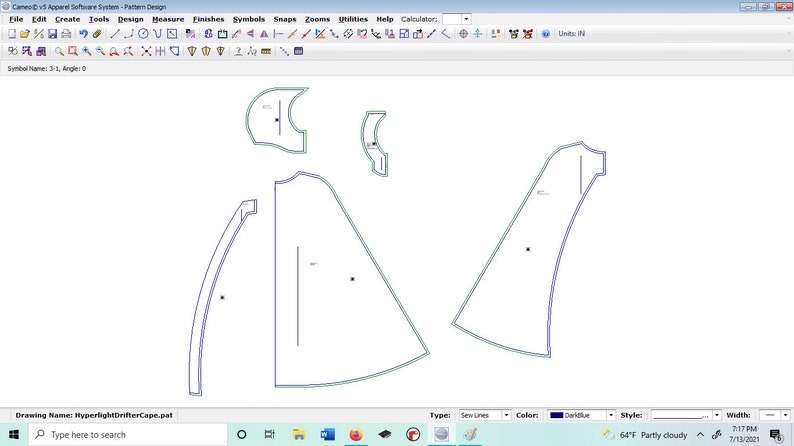Click the Zoom In plus magnifier
Screen dimensions: 794x446
tap(87, 51)
